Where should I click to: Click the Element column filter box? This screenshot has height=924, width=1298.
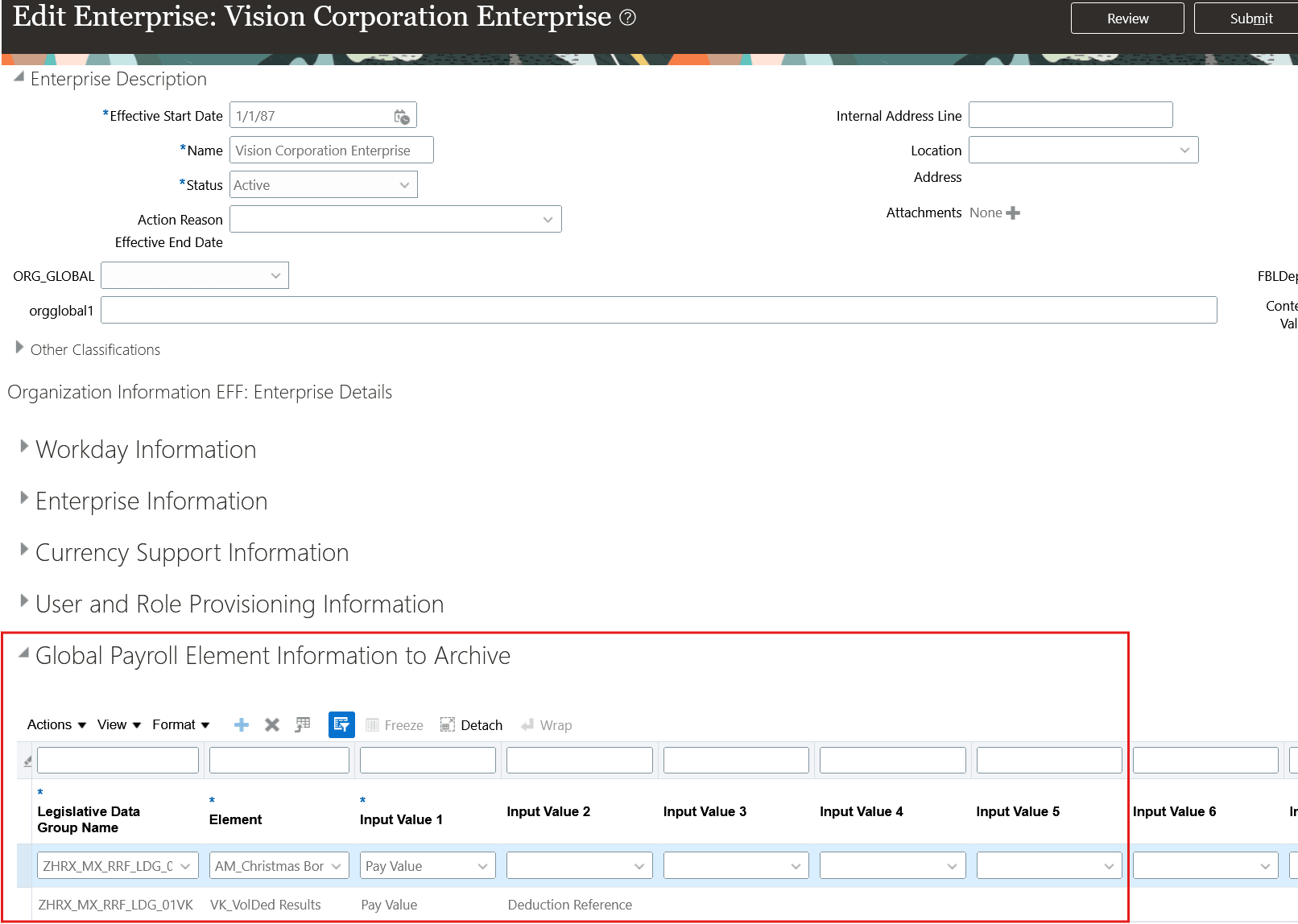[279, 761]
